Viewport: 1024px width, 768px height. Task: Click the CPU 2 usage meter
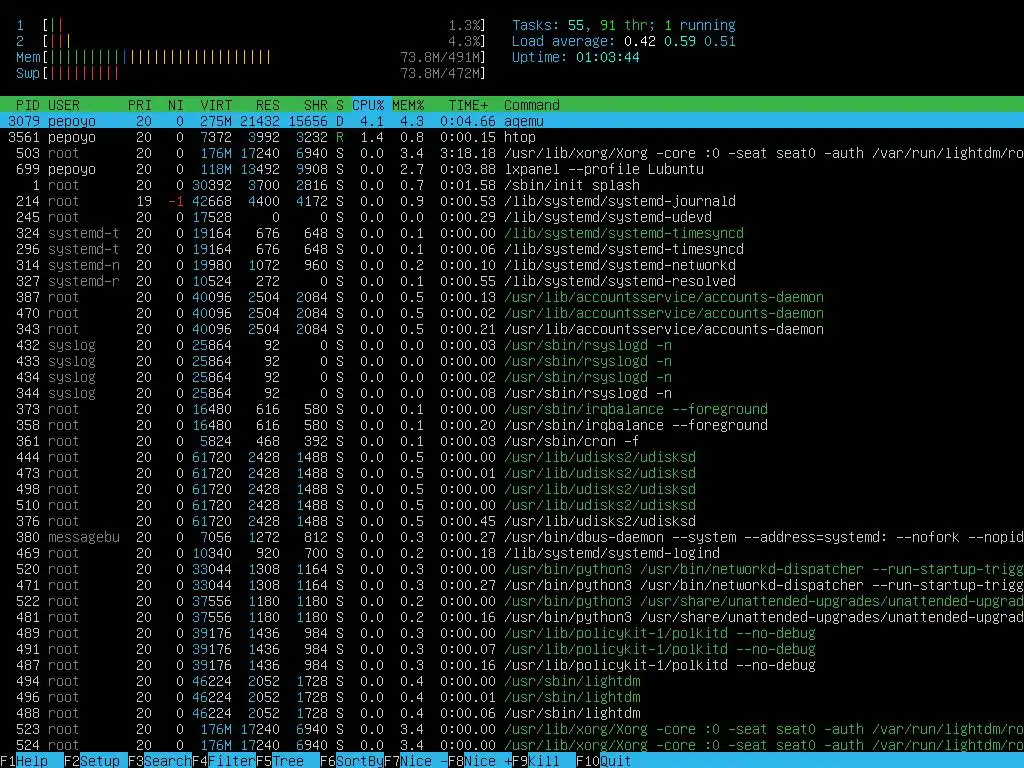pyautogui.click(x=251, y=41)
